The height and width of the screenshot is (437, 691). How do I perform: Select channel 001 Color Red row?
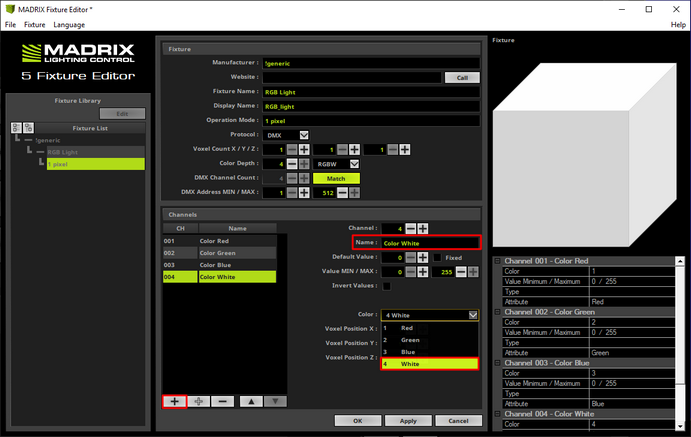pyautogui.click(x=219, y=241)
